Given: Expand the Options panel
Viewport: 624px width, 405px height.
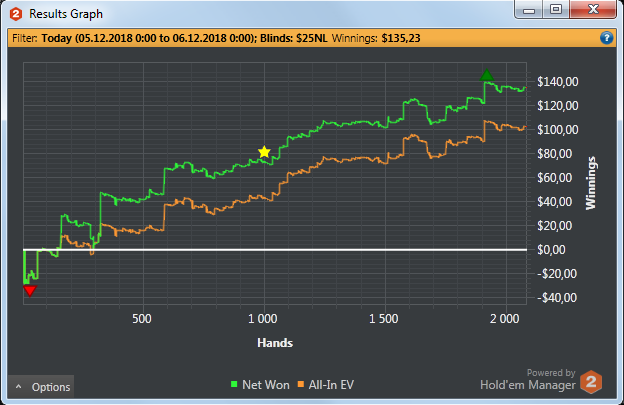Looking at the screenshot, I should pyautogui.click(x=41, y=387).
